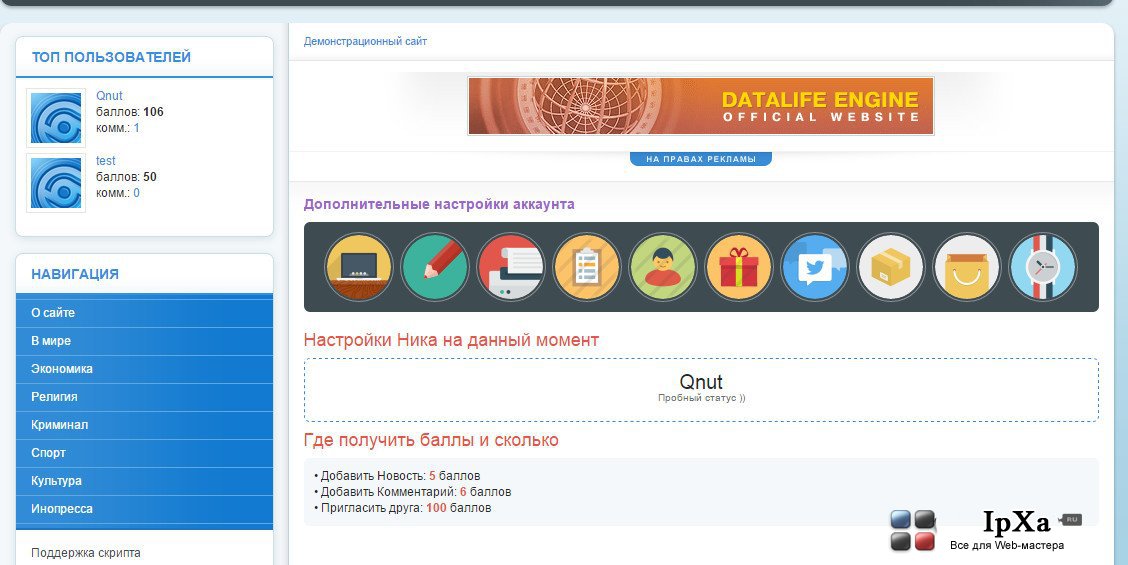Screen dimensions: 1128x565
Task: Click the Пробный статус text
Action: click(701, 398)
